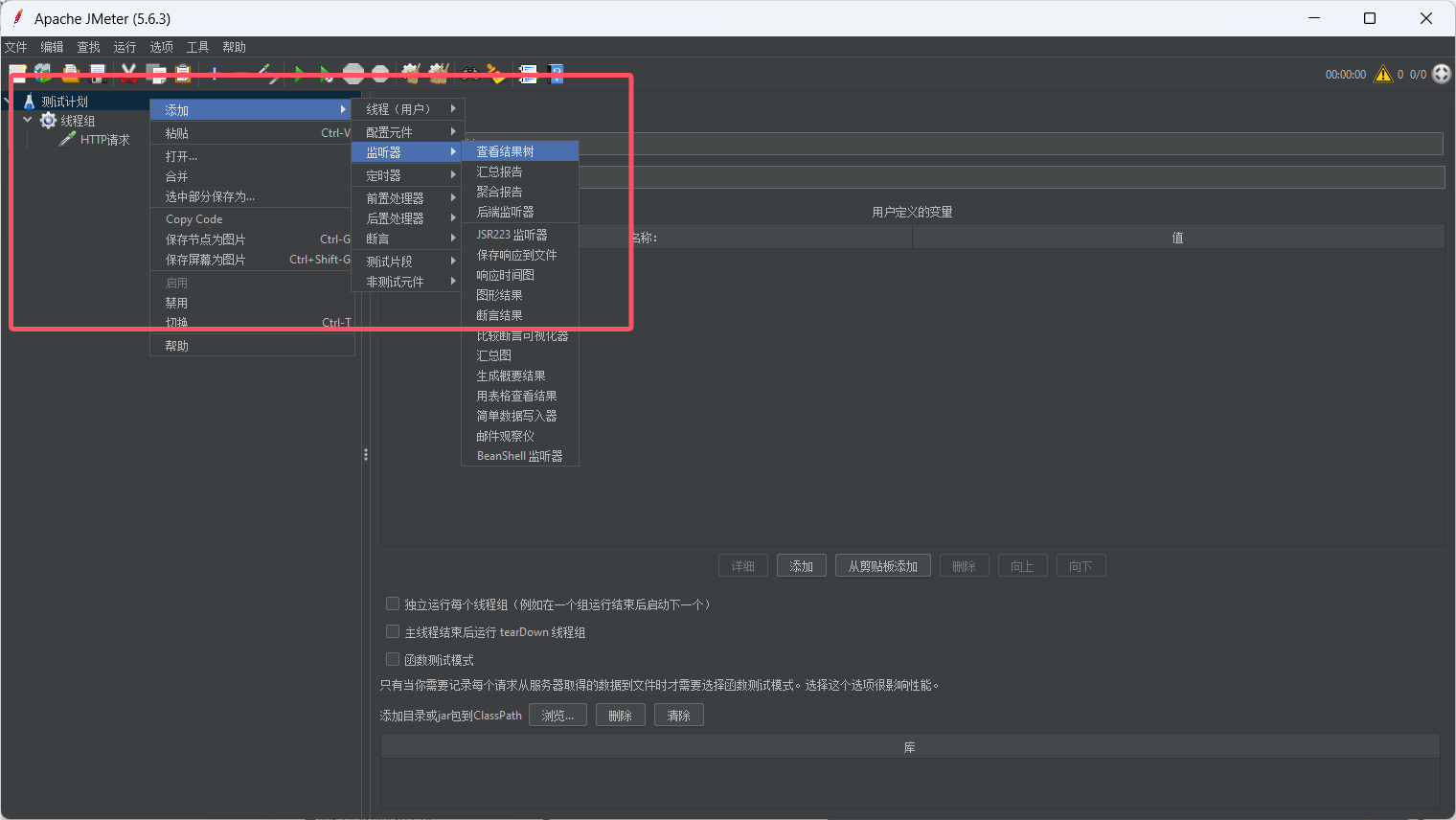This screenshot has width=1456, height=820.
Task: Expand the 前置处理器 submenu
Action: [408, 197]
